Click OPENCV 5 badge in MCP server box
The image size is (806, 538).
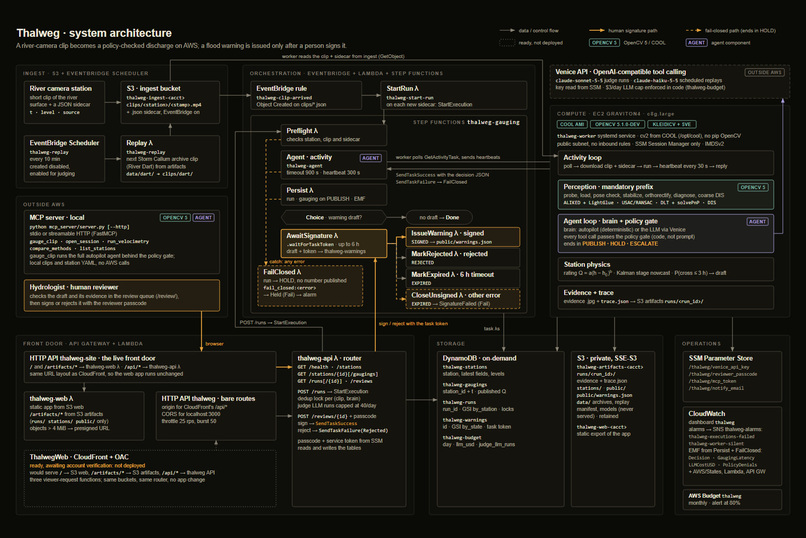(x=175, y=218)
